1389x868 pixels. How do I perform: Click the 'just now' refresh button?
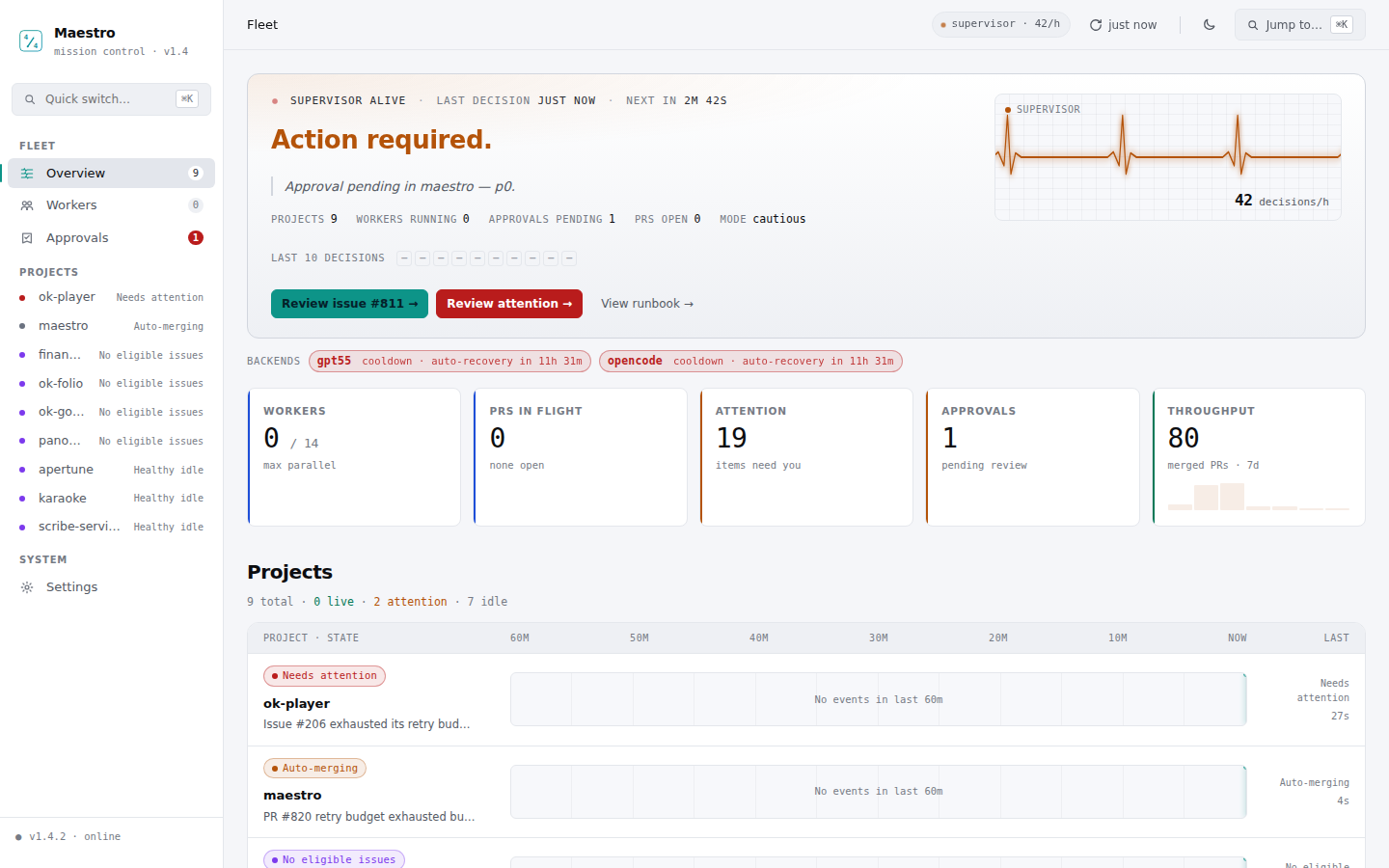(x=1123, y=25)
